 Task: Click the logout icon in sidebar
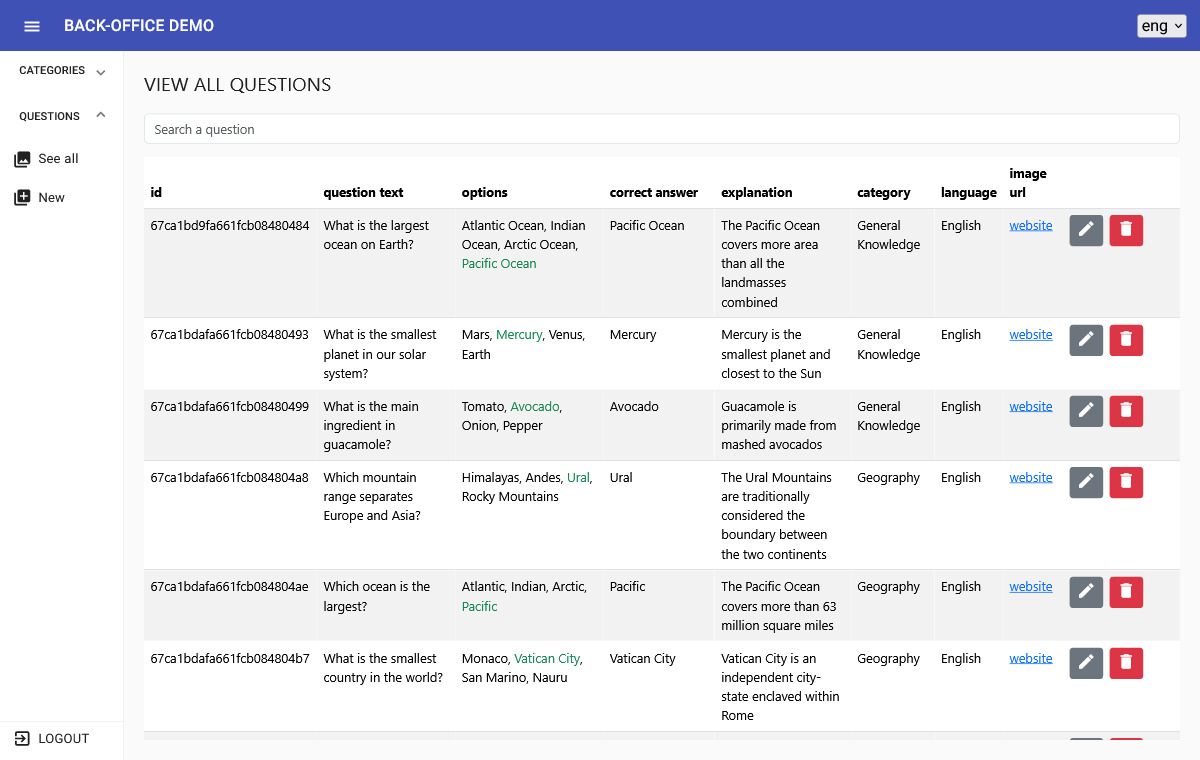click(22, 739)
